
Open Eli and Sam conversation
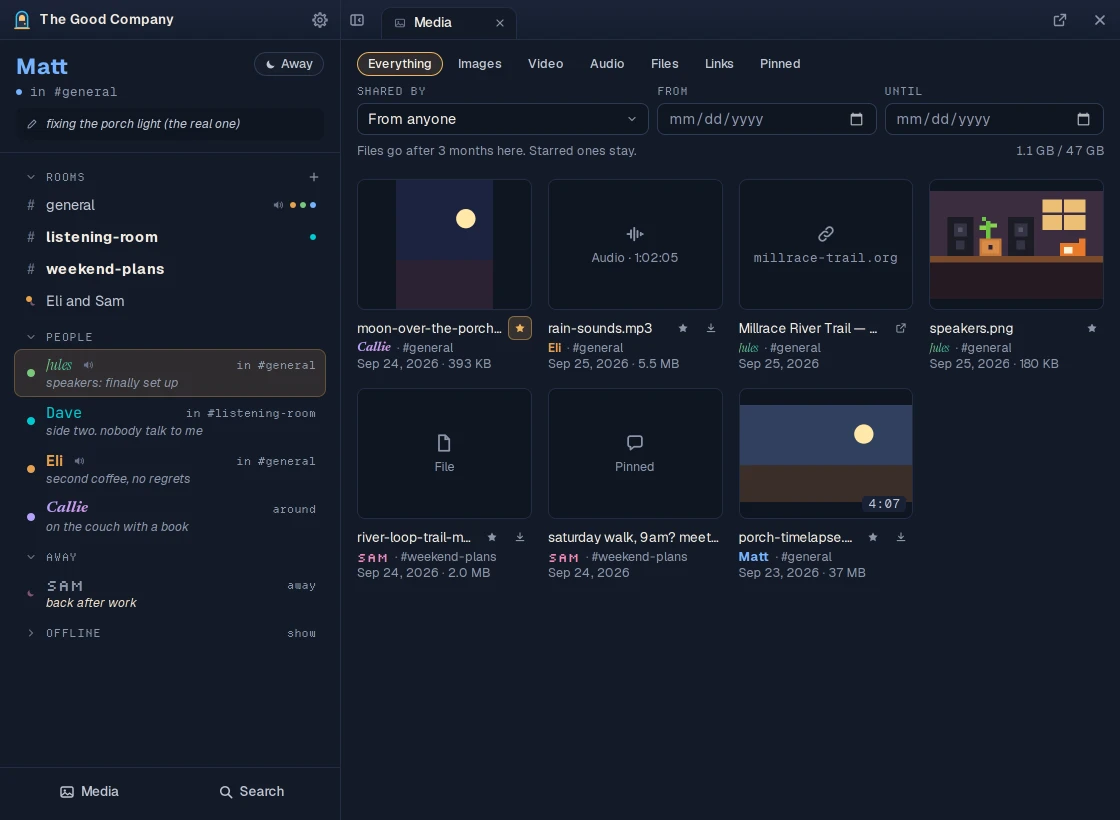170,301
